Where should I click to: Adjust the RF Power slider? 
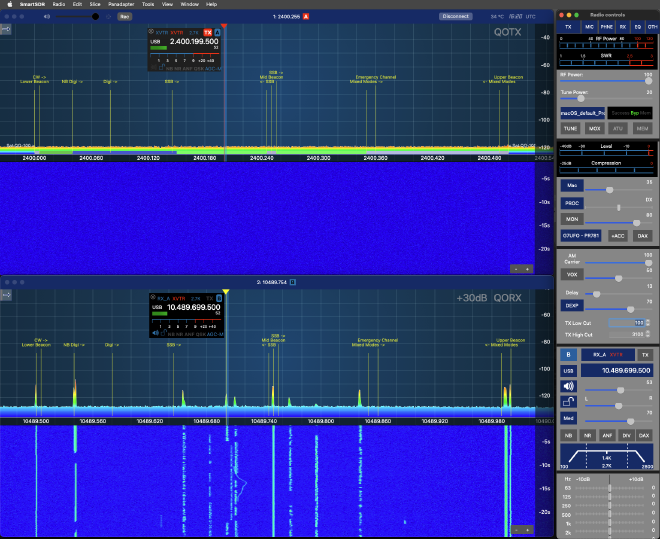(600, 81)
